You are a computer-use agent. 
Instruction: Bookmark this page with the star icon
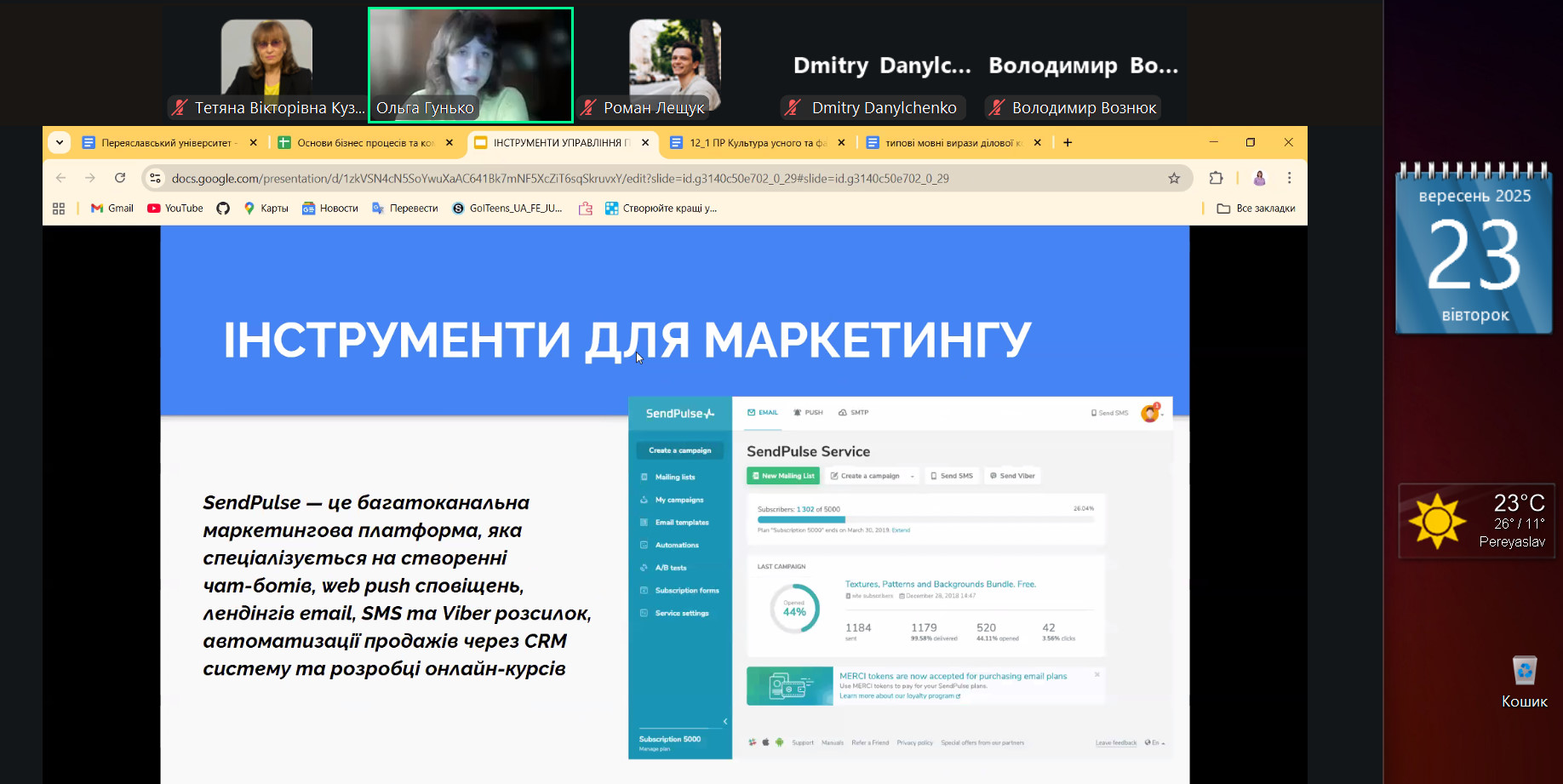point(1174,178)
